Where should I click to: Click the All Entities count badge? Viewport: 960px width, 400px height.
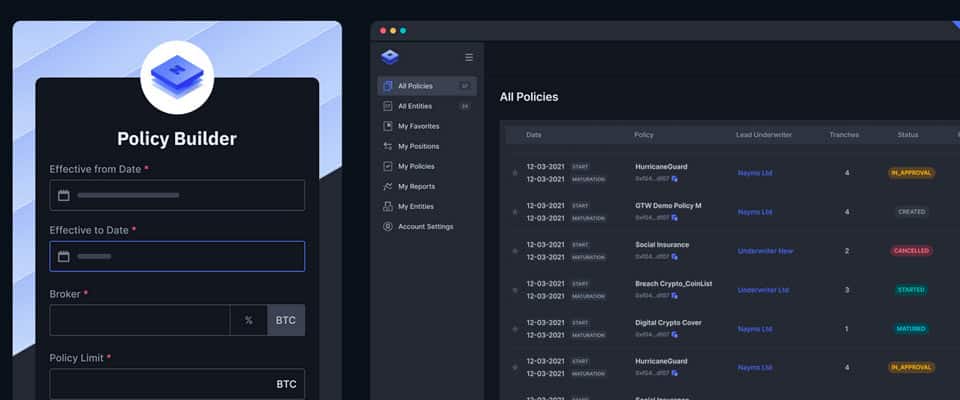click(x=465, y=106)
